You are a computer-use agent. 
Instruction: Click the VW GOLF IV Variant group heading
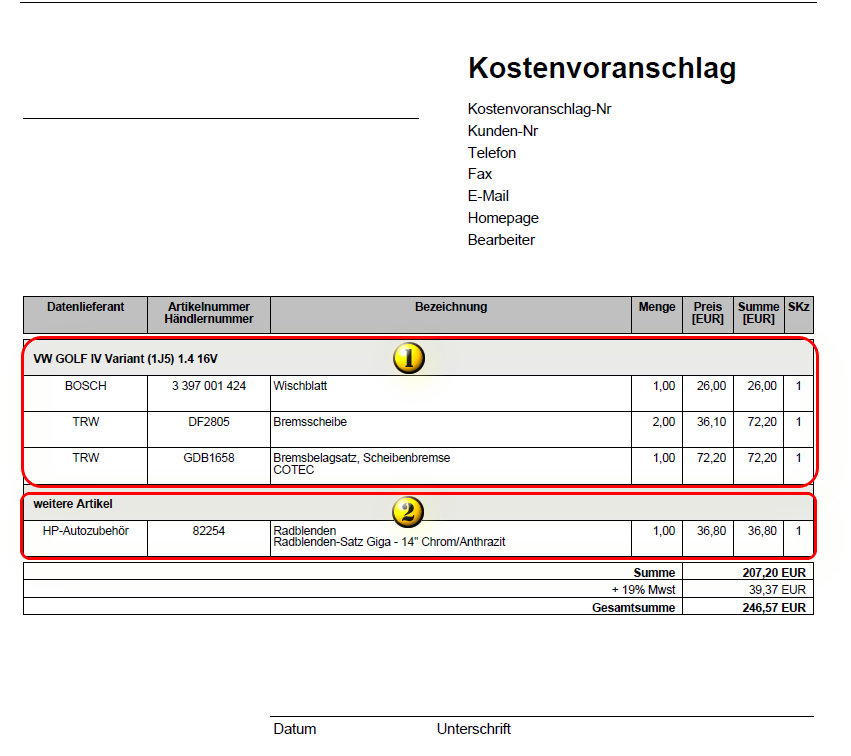[125, 359]
